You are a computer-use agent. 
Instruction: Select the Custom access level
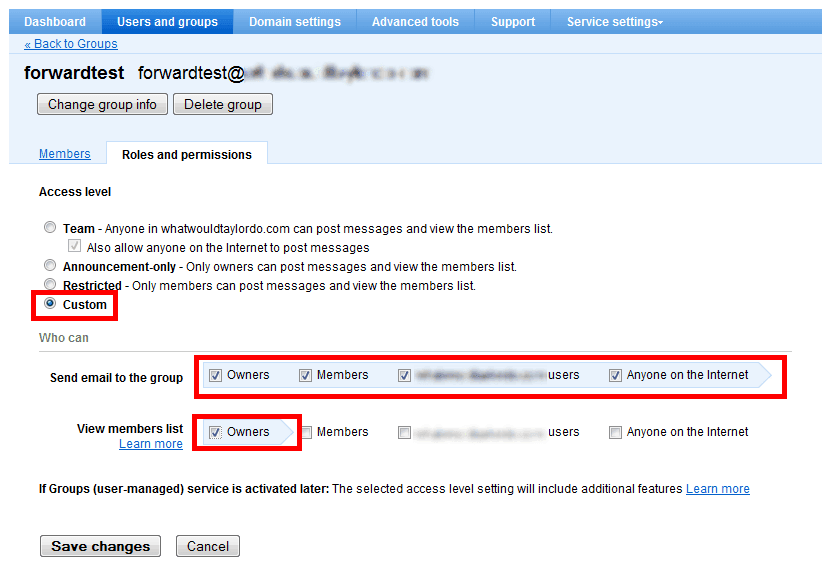pos(50,304)
